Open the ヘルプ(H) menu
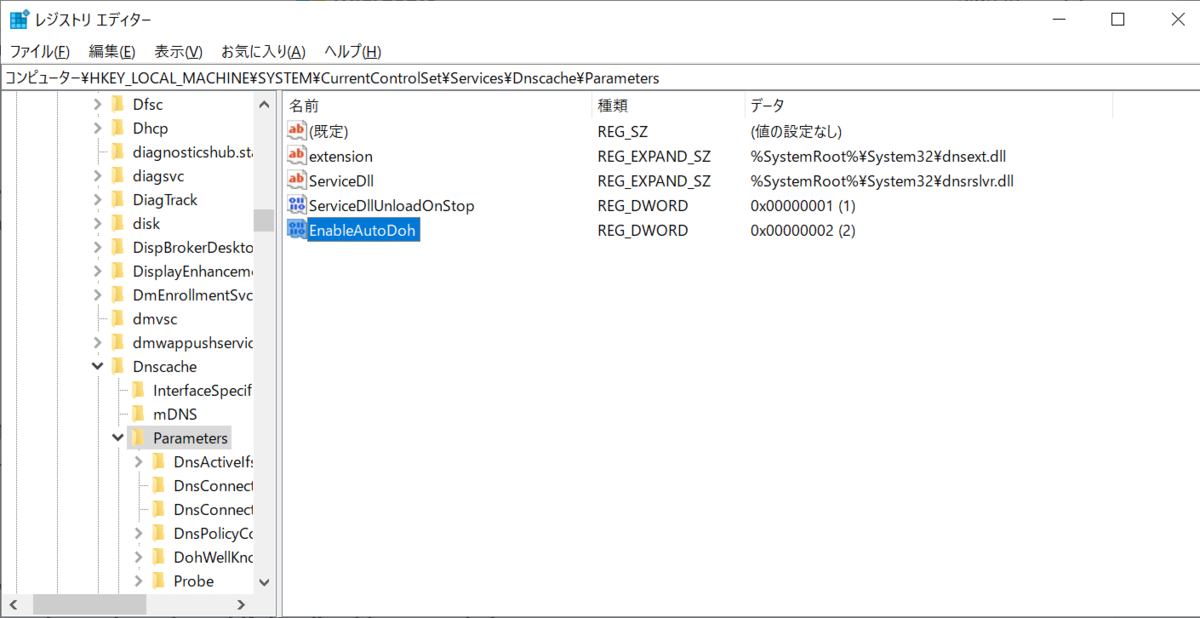The width and height of the screenshot is (1200, 618). (x=353, y=51)
